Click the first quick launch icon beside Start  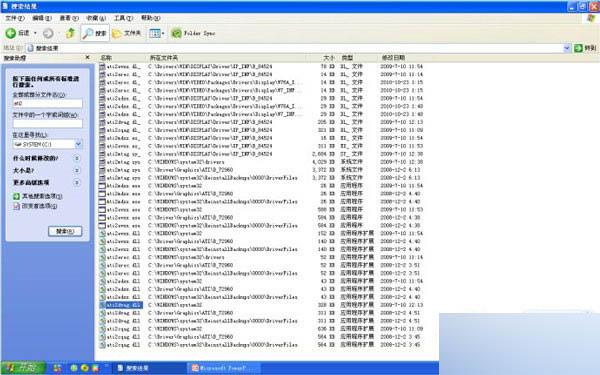[x=57, y=368]
